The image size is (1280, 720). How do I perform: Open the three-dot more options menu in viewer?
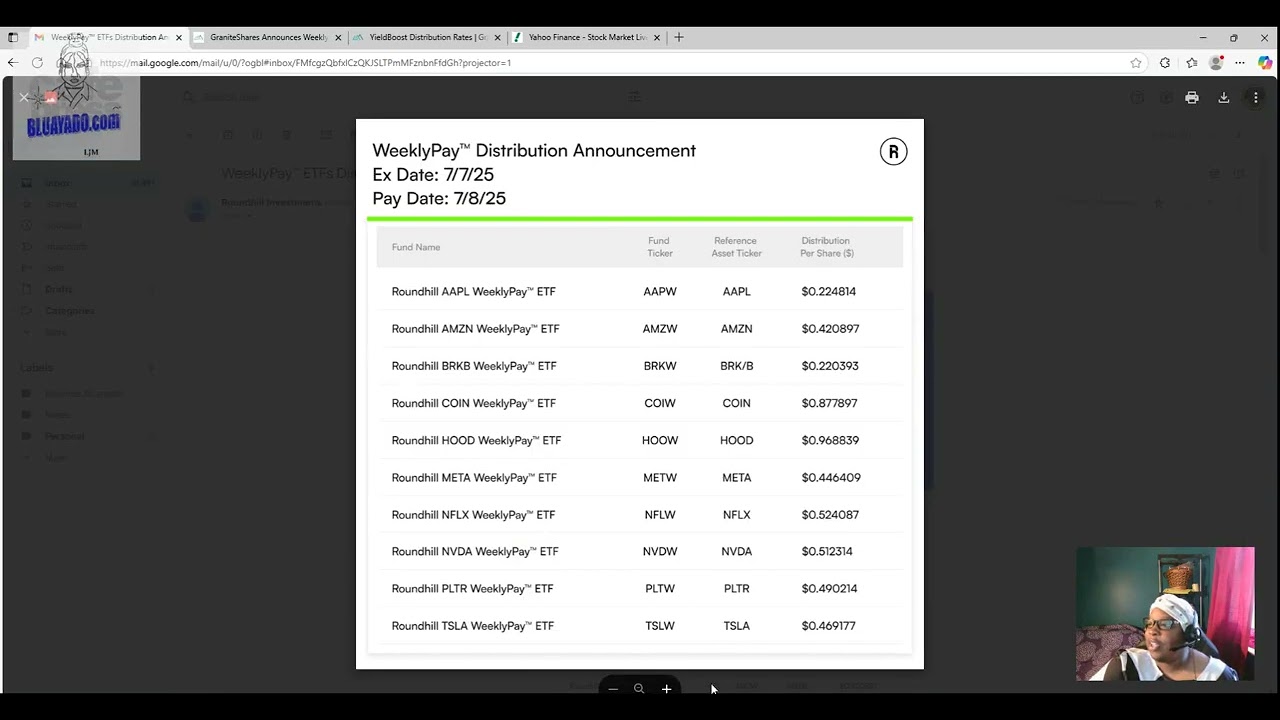1256,98
